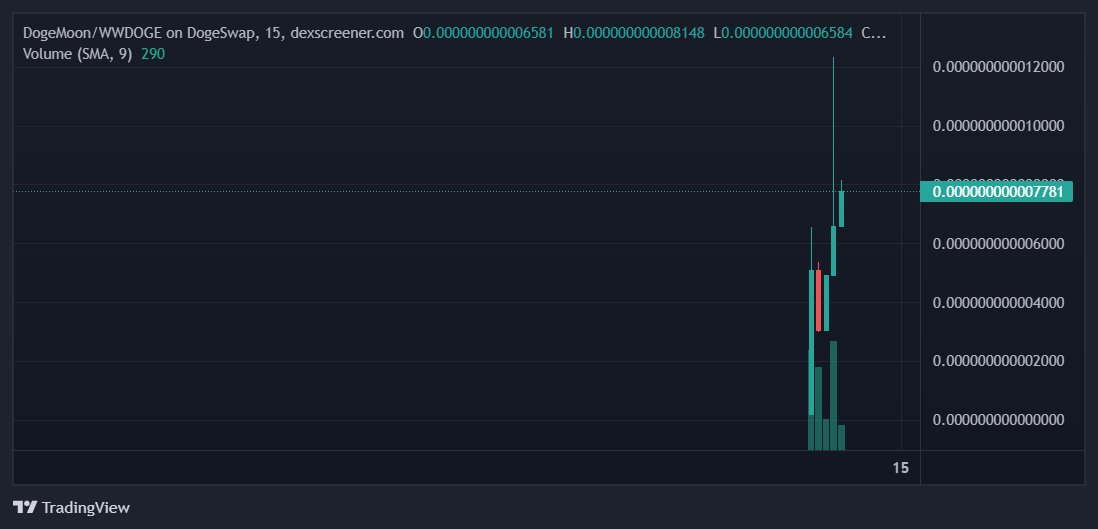The height and width of the screenshot is (529, 1098).
Task: Select the Volume (SMA, 9) indicator label
Action: coord(78,53)
